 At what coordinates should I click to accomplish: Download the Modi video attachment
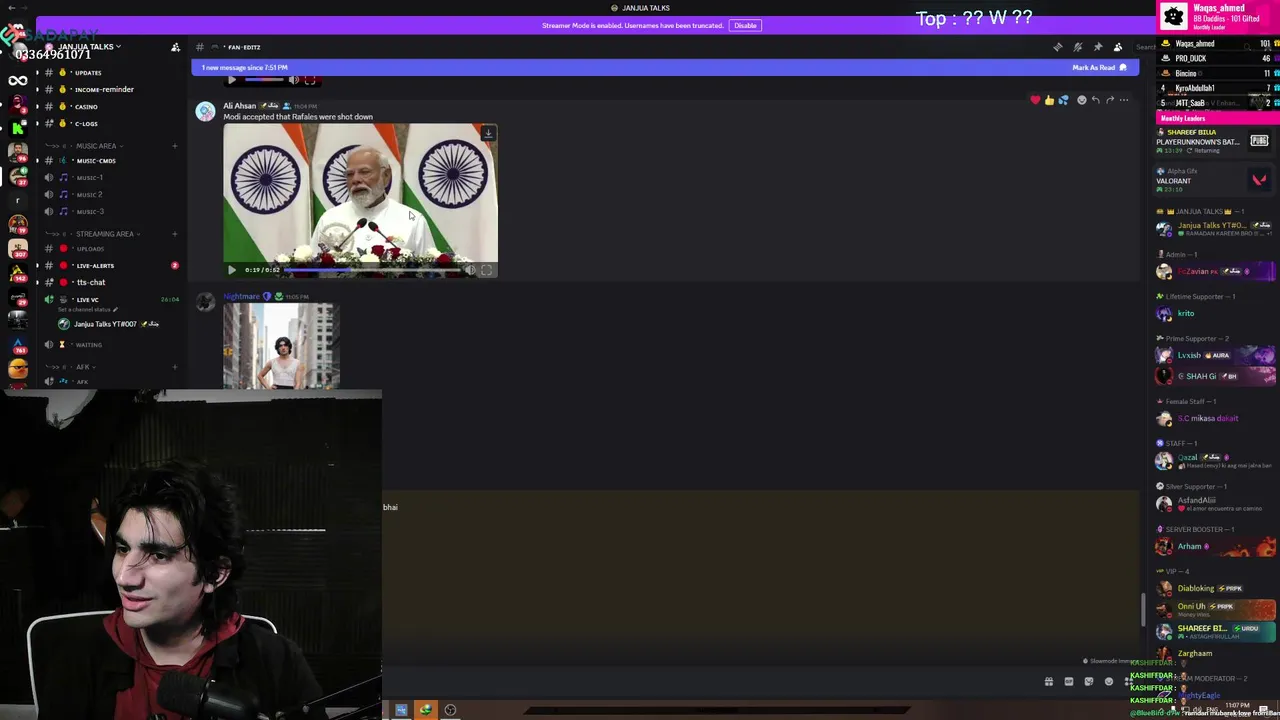(488, 133)
